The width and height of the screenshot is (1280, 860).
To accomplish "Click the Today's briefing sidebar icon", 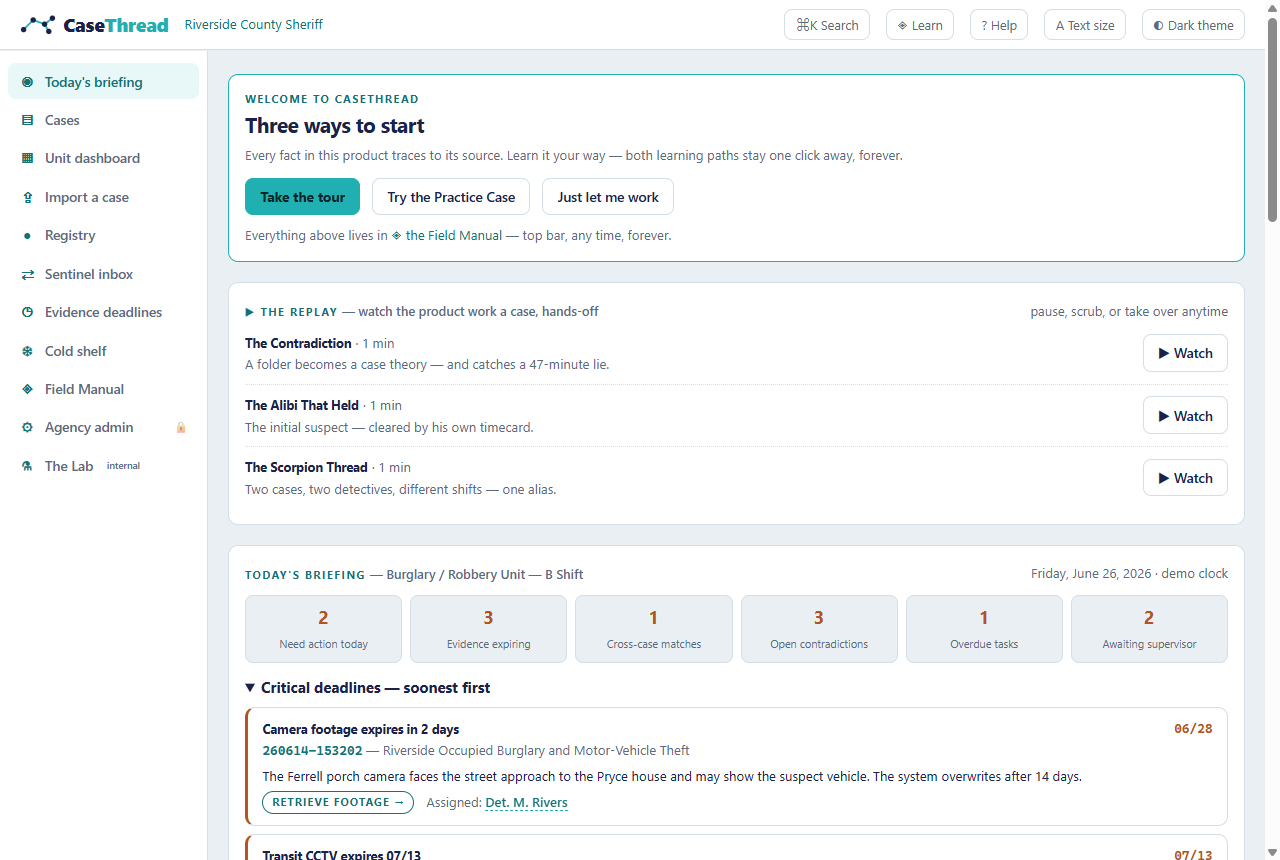I will coord(27,82).
